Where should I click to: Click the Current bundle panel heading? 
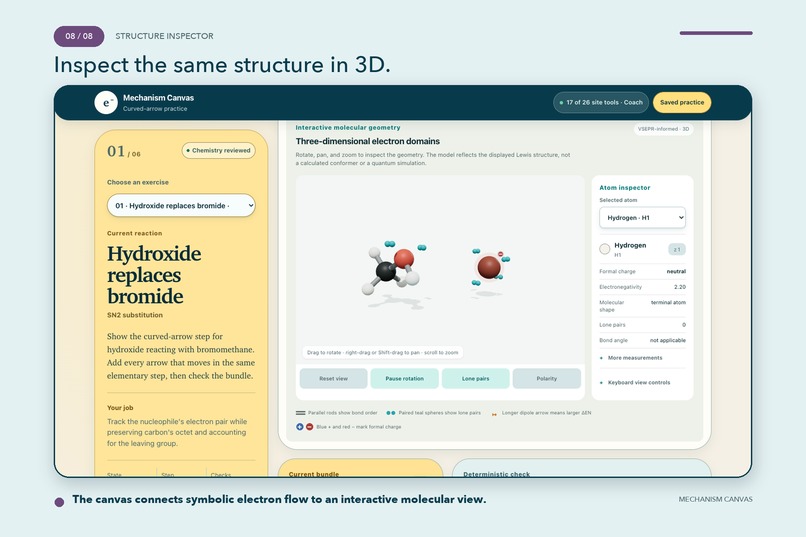pyautogui.click(x=314, y=474)
